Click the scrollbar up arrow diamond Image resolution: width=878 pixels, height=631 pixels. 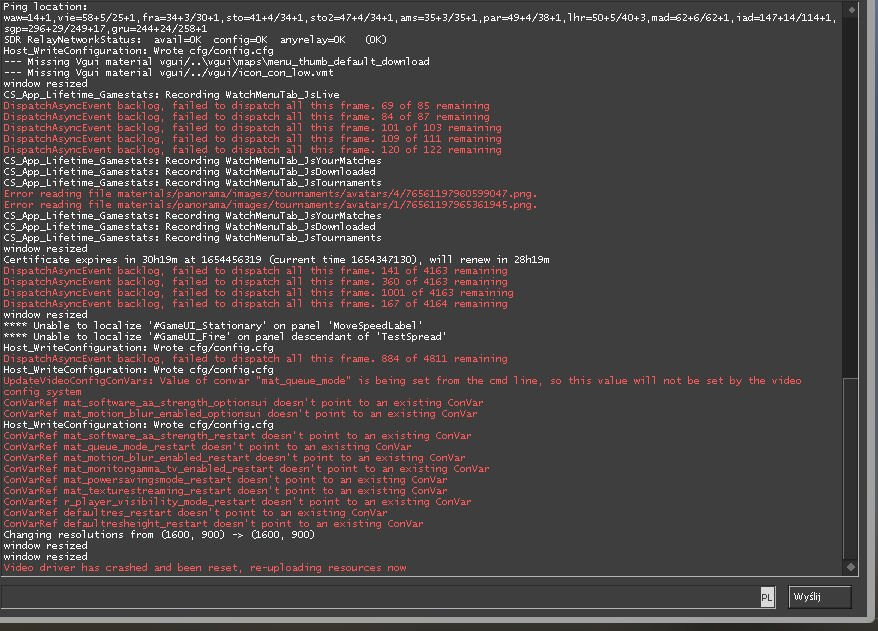[x=851, y=10]
